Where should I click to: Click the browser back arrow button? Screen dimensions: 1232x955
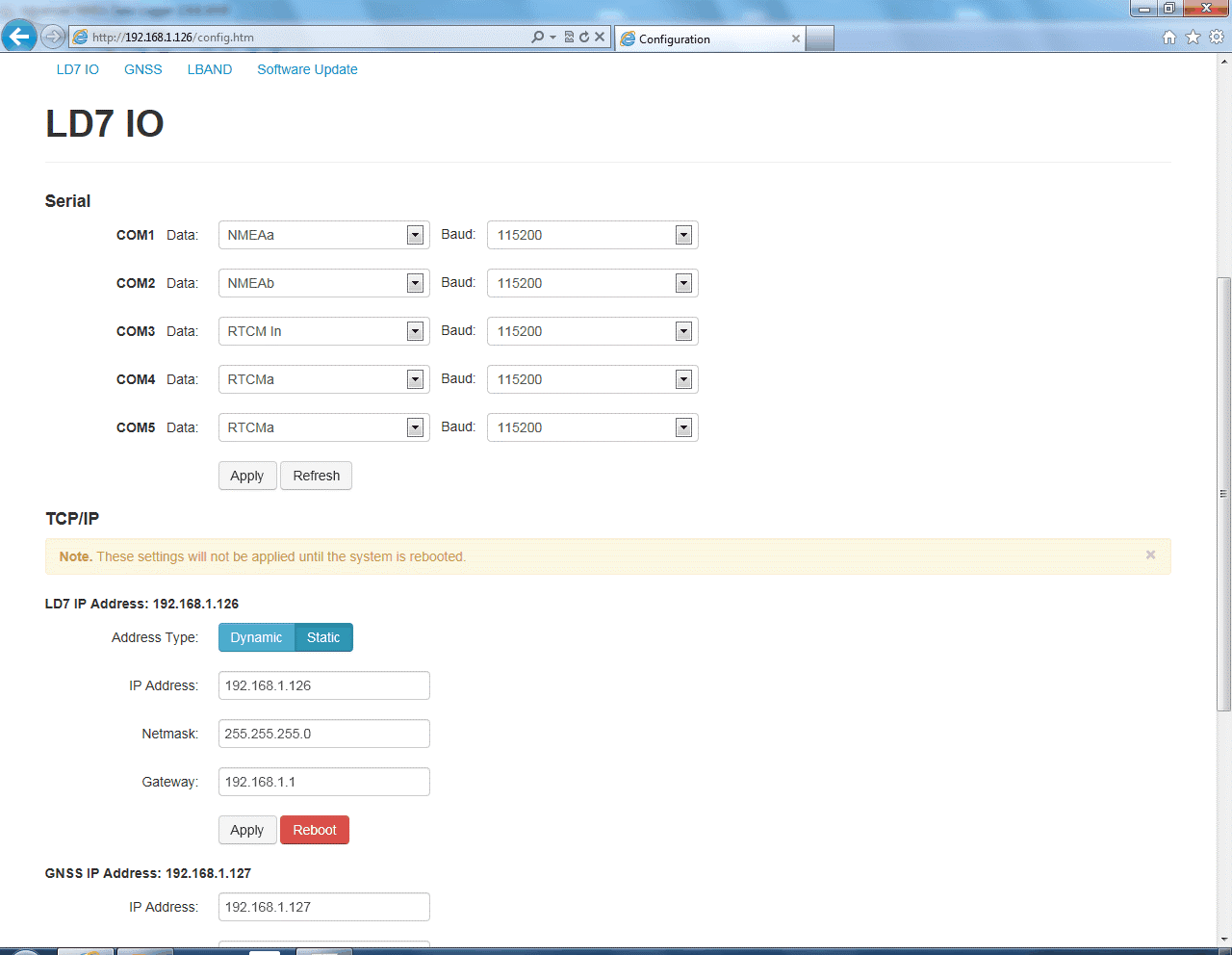pyautogui.click(x=18, y=38)
